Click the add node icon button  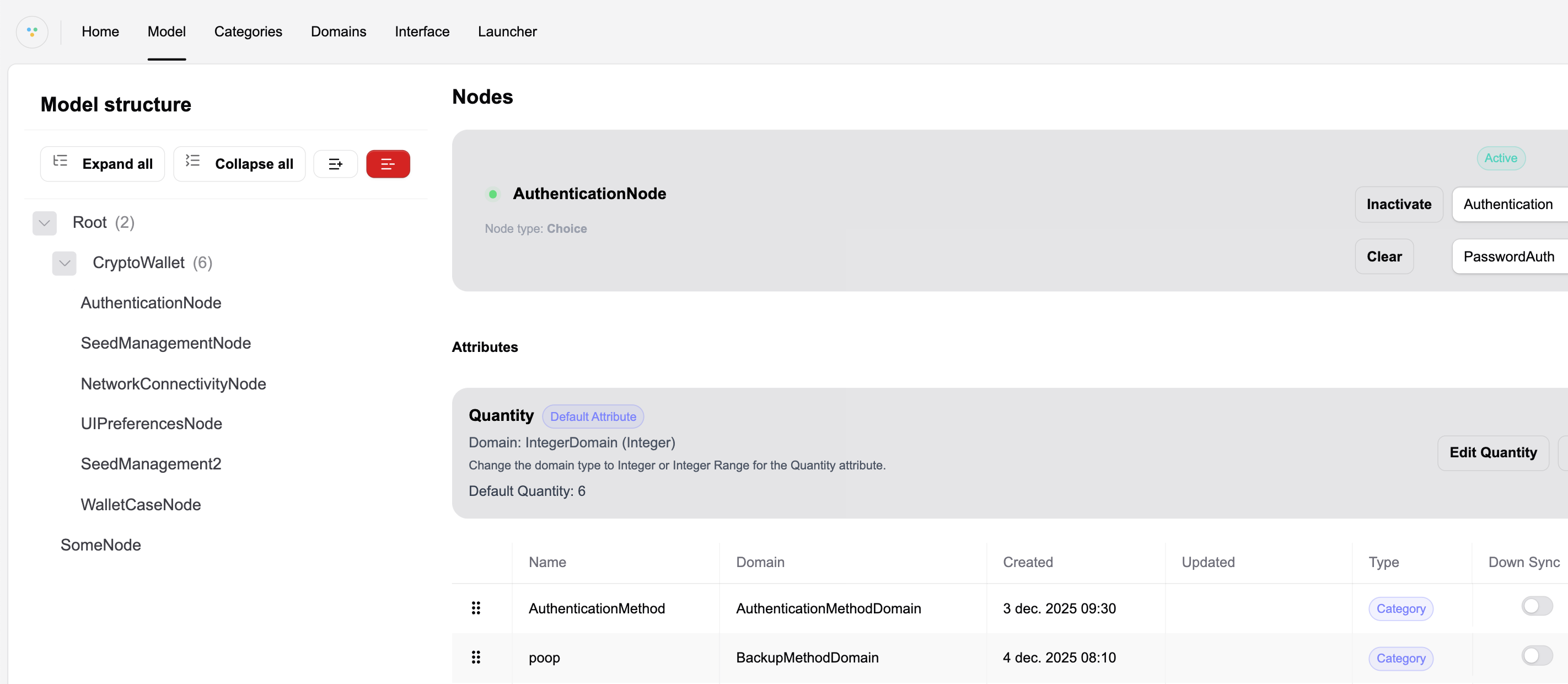[335, 164]
